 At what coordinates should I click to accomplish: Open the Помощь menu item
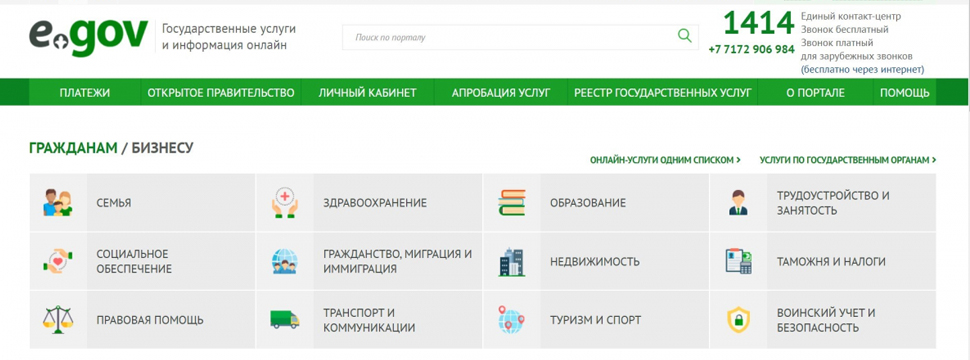point(904,93)
